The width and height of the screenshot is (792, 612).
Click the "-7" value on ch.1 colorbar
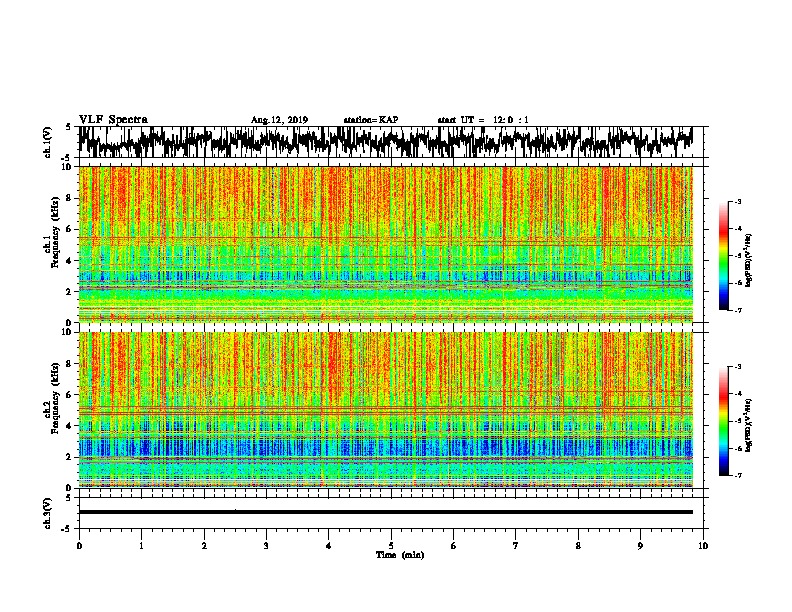[737, 310]
